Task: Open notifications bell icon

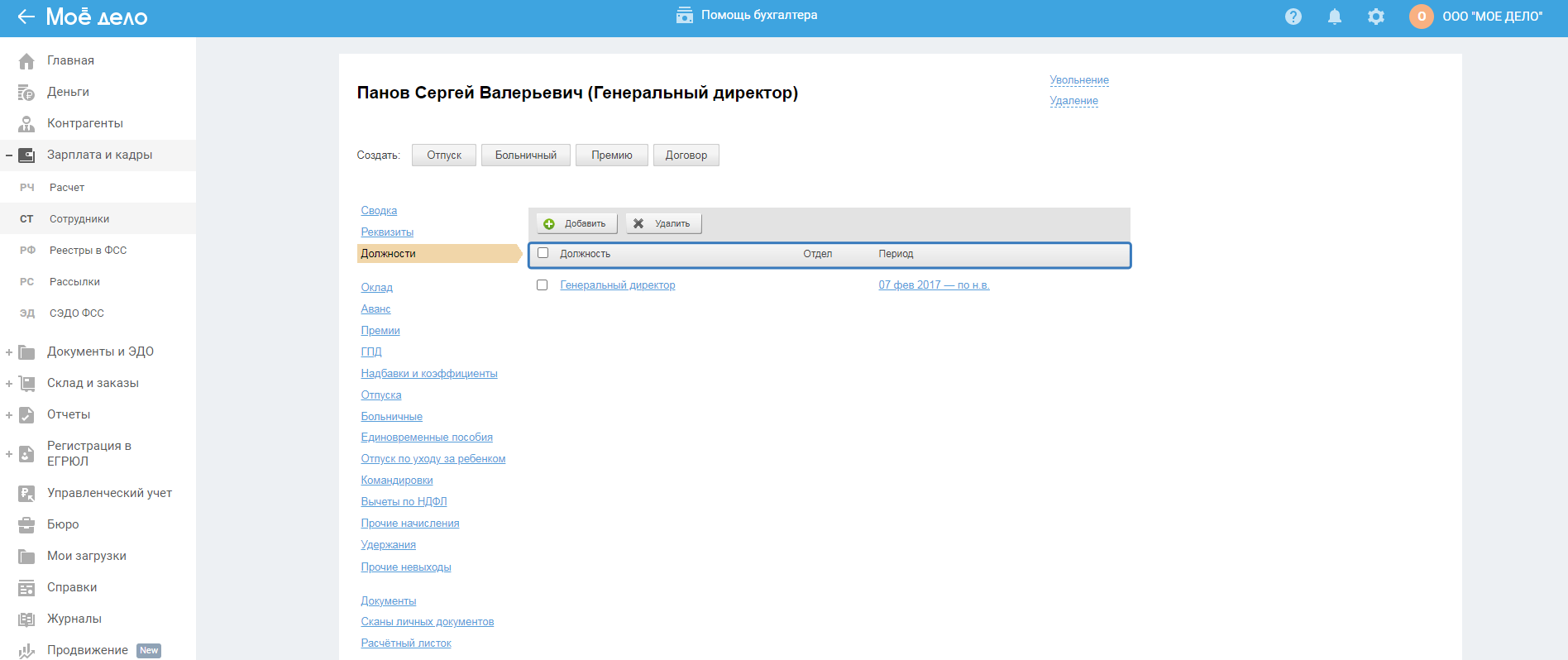Action: pyautogui.click(x=1335, y=17)
